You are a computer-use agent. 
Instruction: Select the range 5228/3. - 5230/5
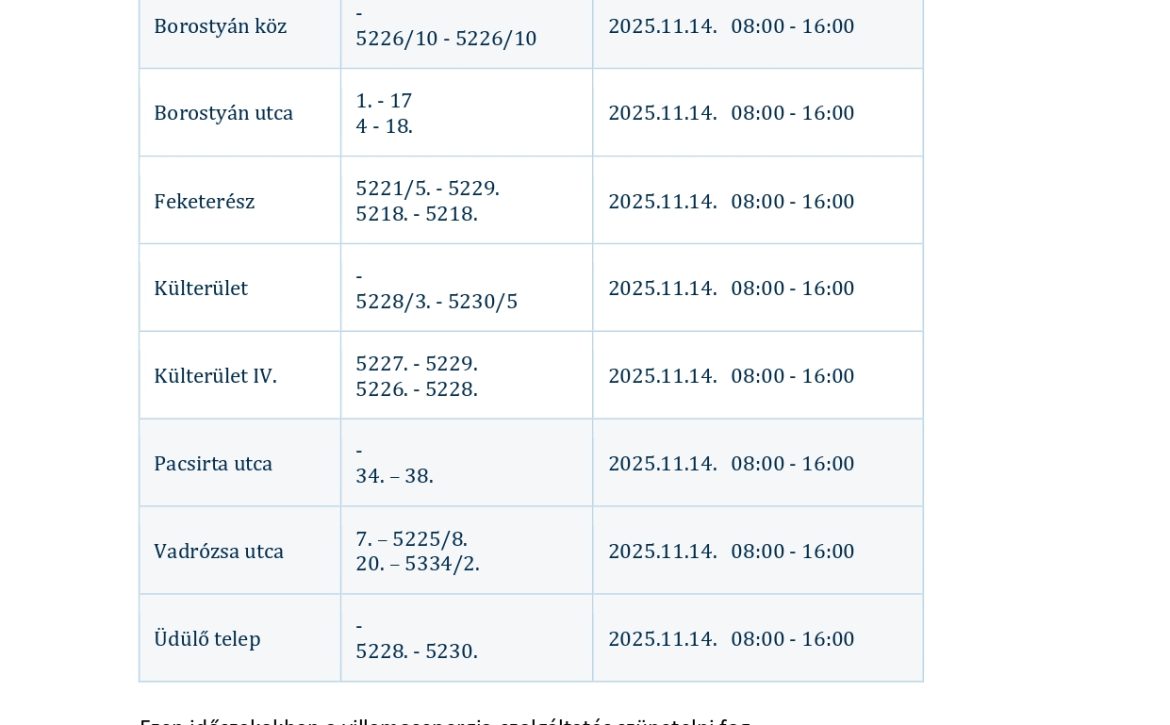(x=436, y=302)
